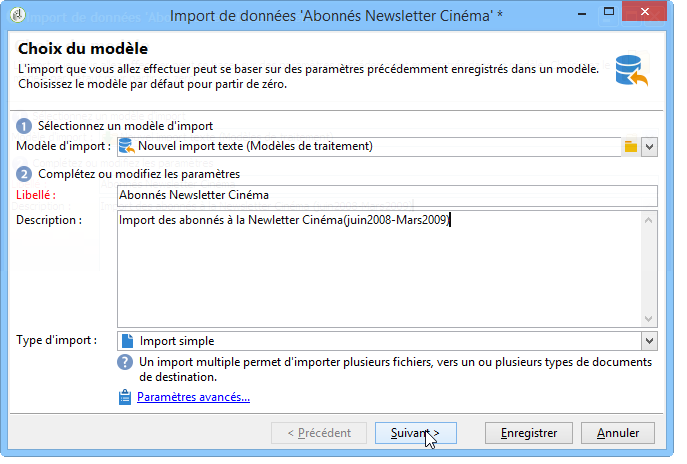Viewport: 687px width, 464px height.
Task: Click the Description scrollbar up arrow
Action: [x=649, y=220]
